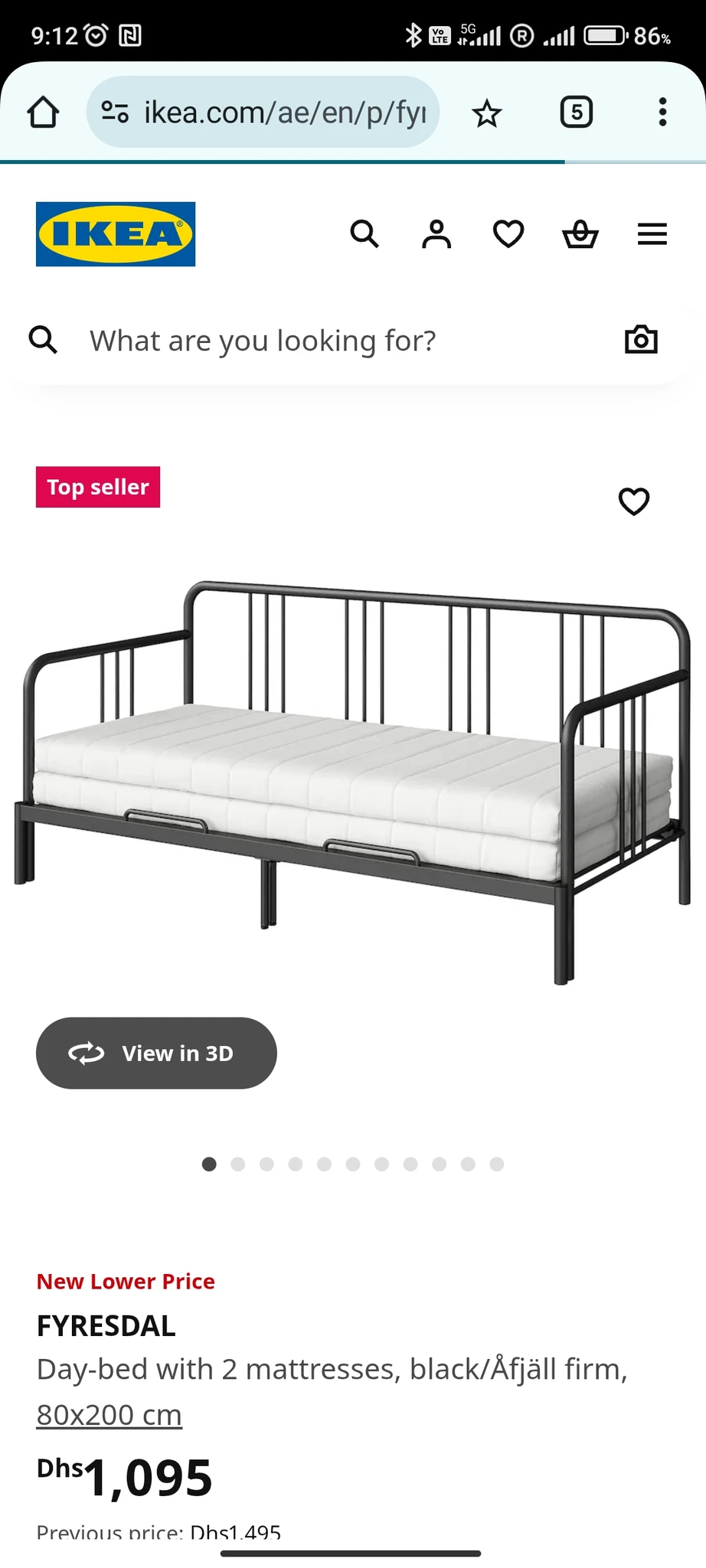
Task: Open the account profile icon
Action: 436,234
